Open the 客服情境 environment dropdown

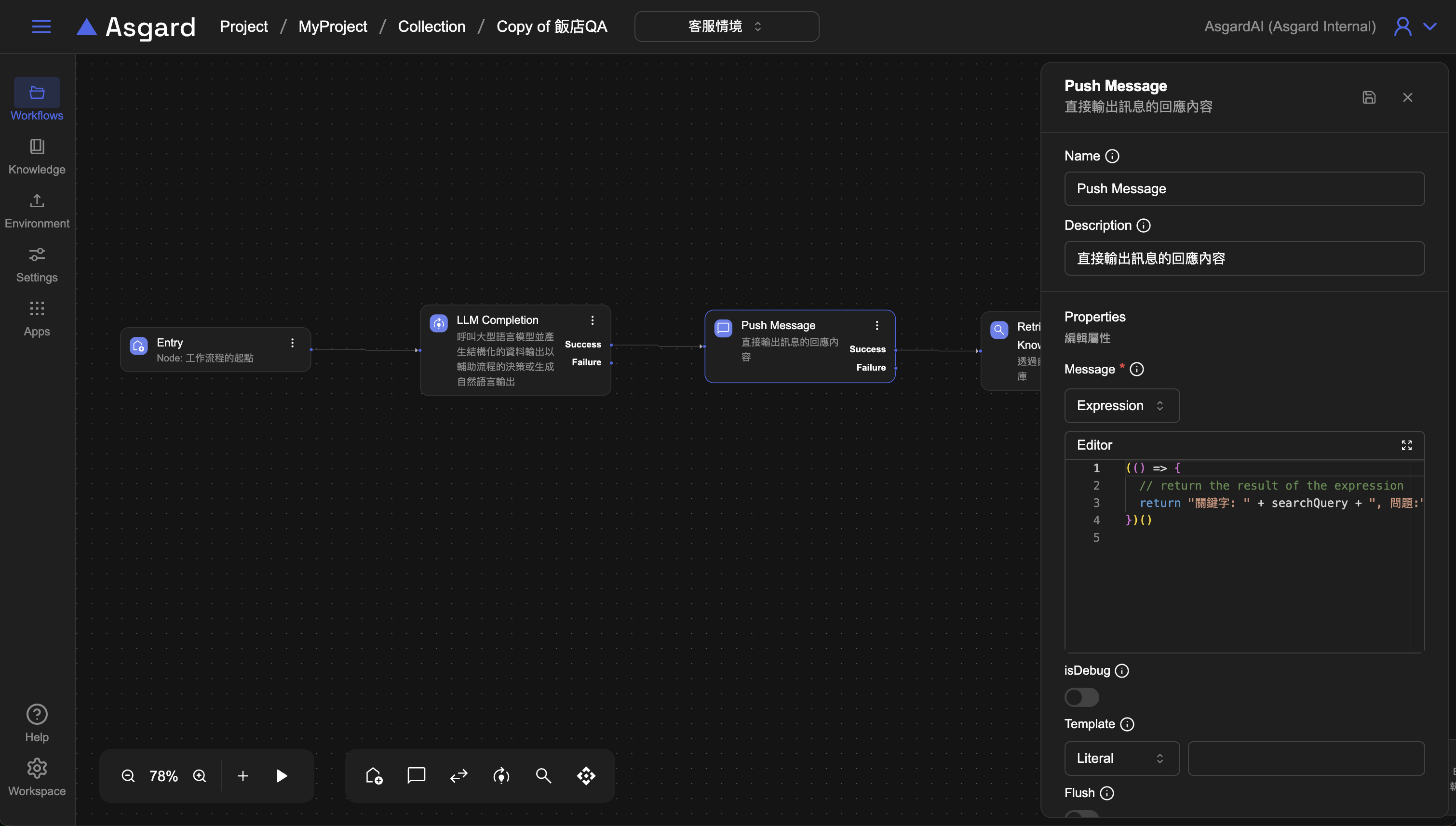pos(726,27)
